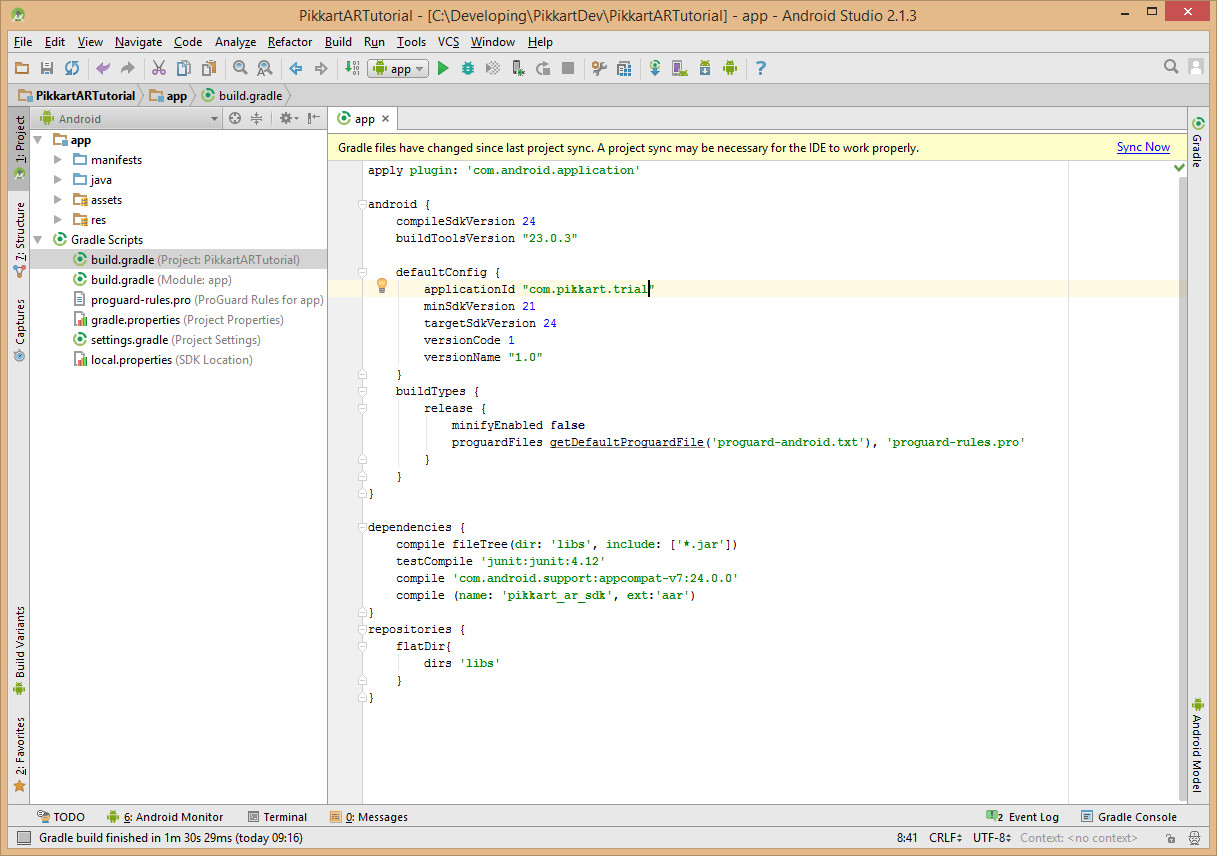Image resolution: width=1217 pixels, height=856 pixels.
Task: Open the TODO tool window
Action: (60, 817)
